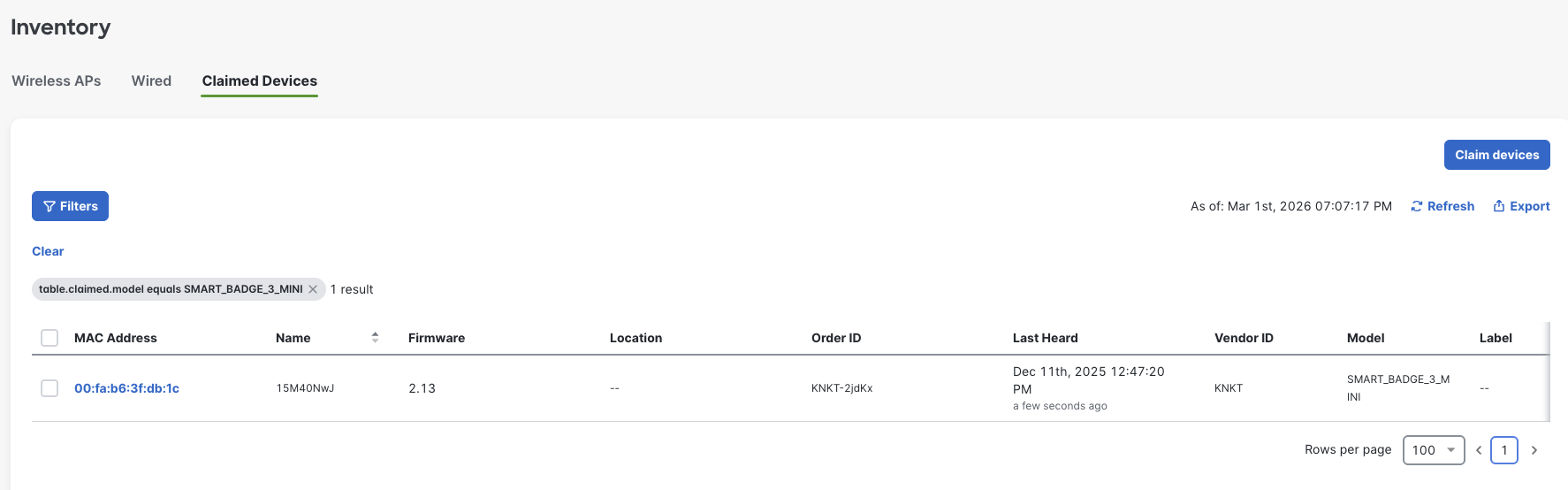Switch to Wired tab
This screenshot has width=1568, height=490.
[151, 80]
